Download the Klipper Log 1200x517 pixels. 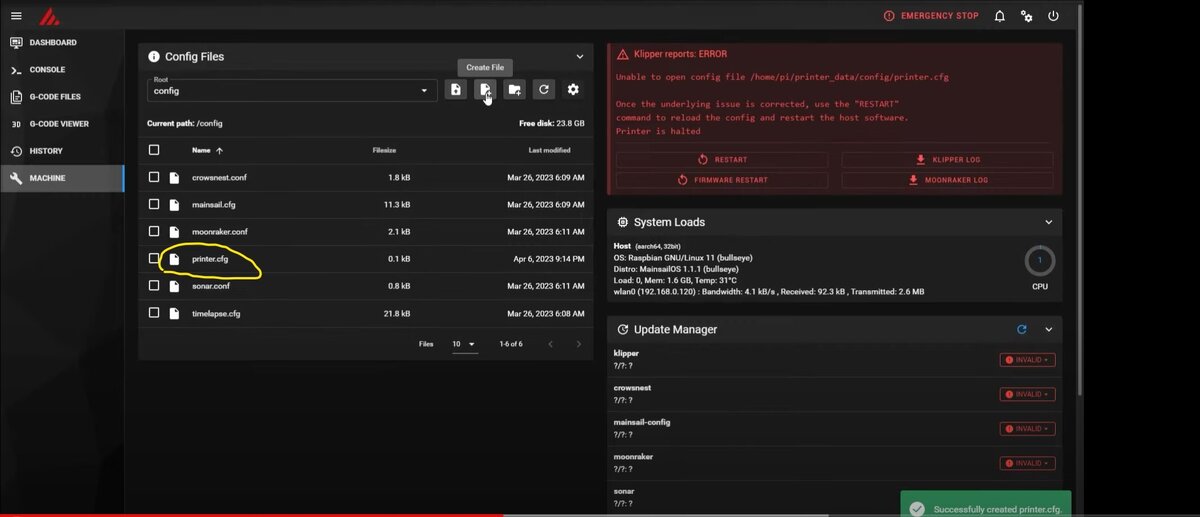(x=947, y=159)
